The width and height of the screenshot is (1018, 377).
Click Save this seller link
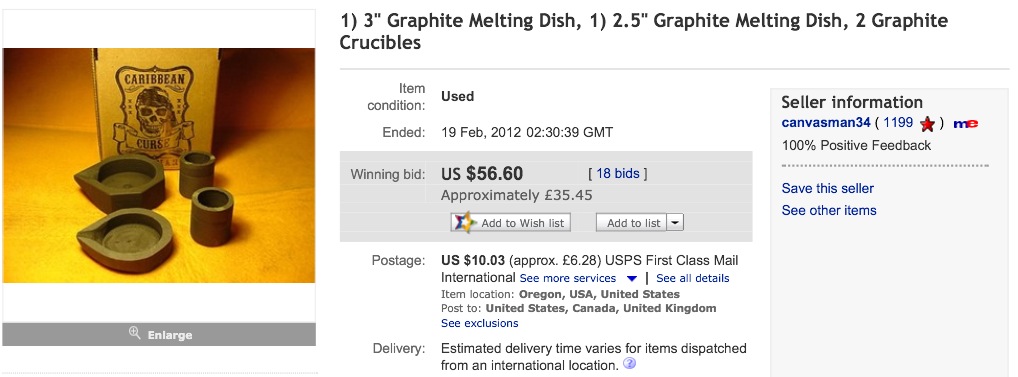tap(828, 188)
